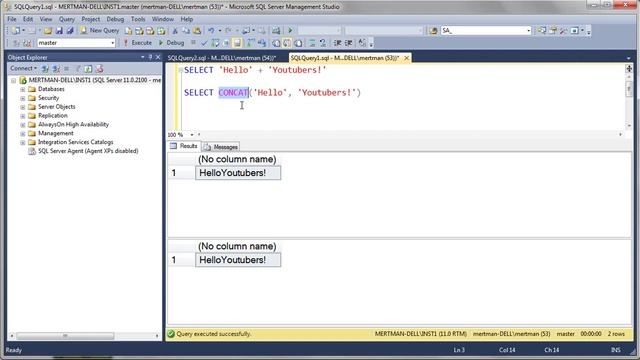The image size is (640, 360).
Task: Open the Connect dropdown in Object Explorer
Action: pos(23,69)
